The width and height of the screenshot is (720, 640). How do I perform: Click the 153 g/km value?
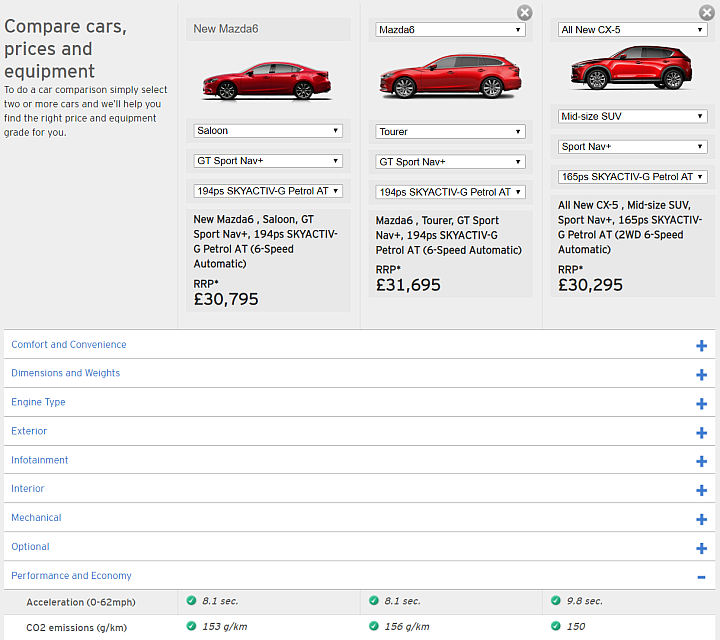(225, 627)
